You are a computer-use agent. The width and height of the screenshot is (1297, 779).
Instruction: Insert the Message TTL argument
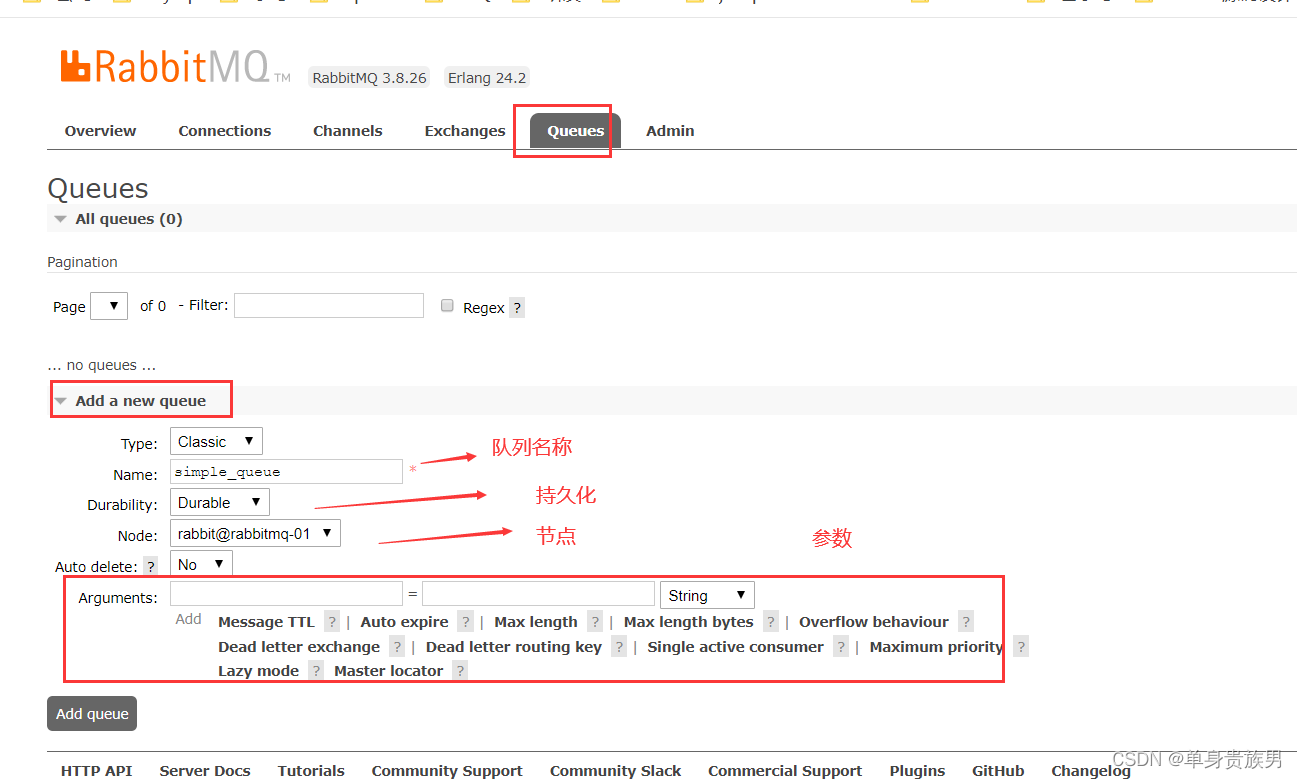click(266, 622)
